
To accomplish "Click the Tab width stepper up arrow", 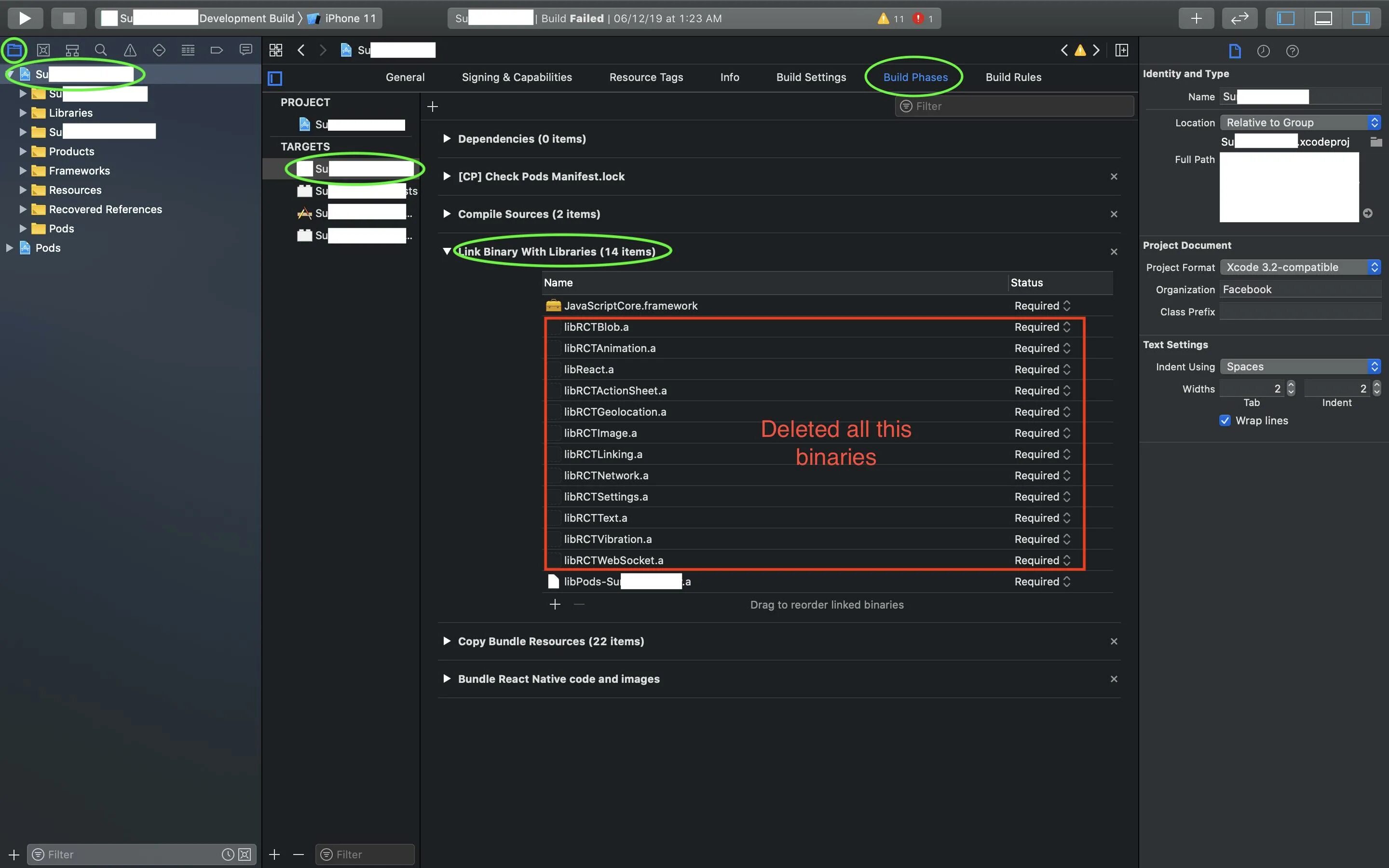I will coord(1291,384).
